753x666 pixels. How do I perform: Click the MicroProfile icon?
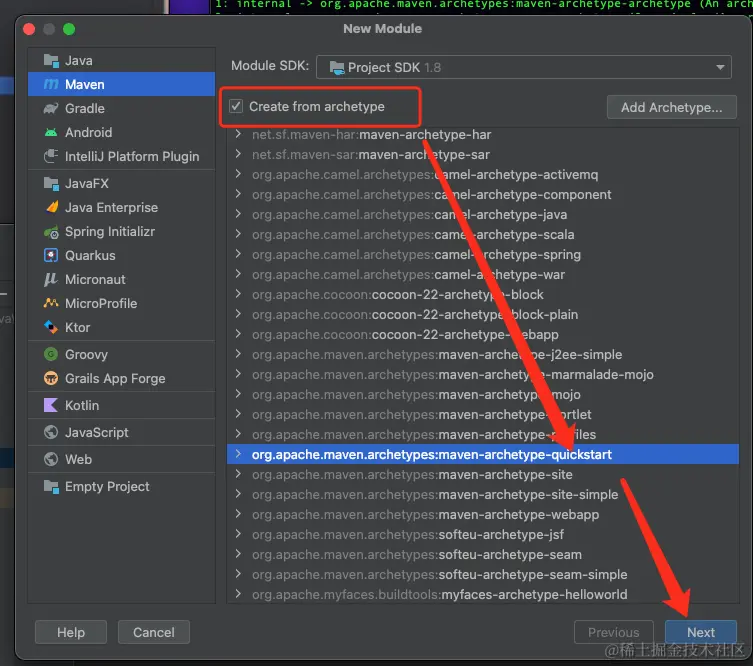click(51, 303)
